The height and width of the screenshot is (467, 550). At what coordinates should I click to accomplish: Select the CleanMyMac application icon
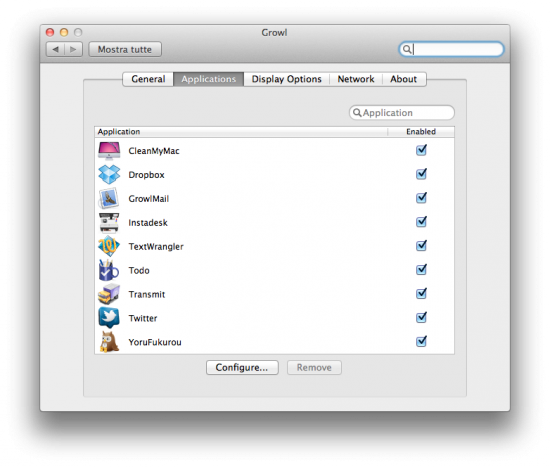click(109, 151)
